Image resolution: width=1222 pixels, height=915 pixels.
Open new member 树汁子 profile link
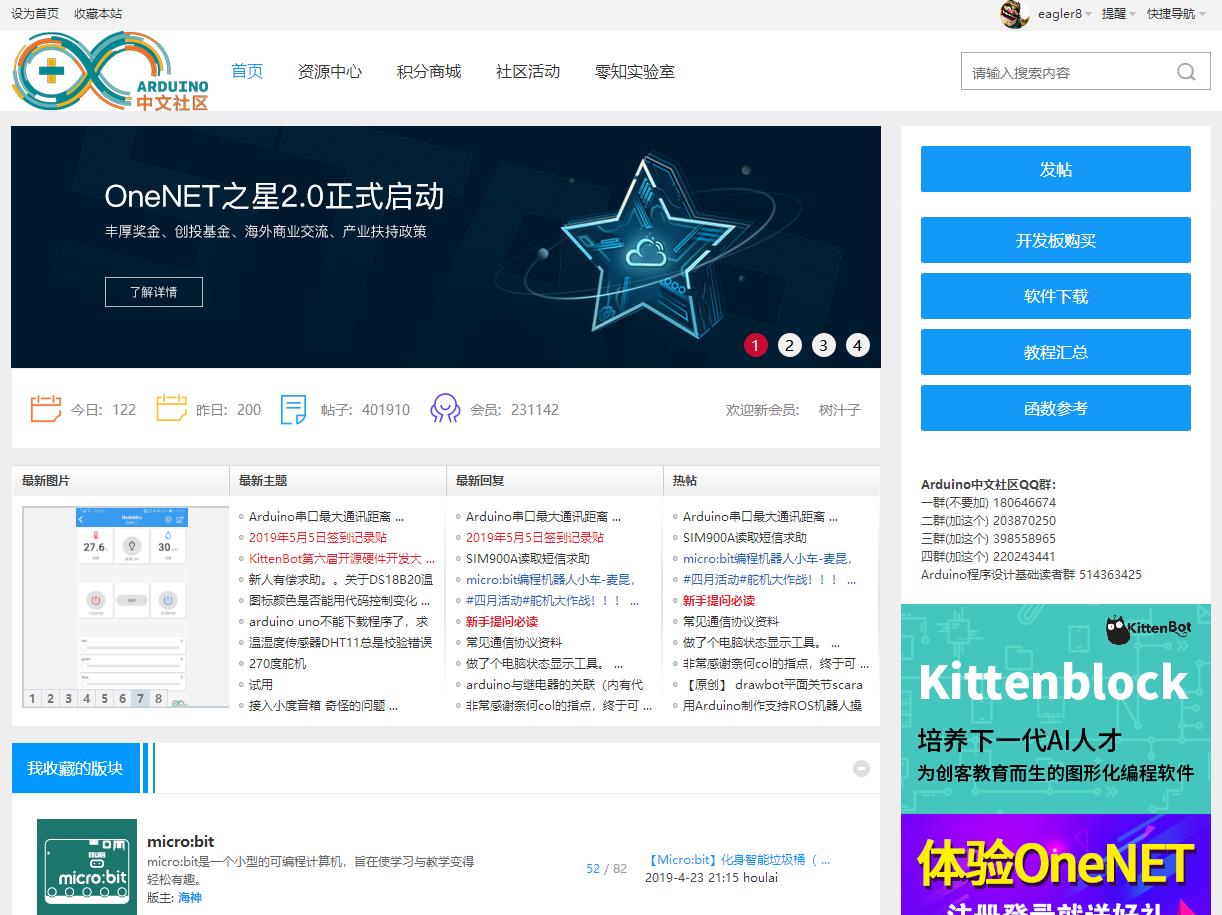[x=840, y=409]
